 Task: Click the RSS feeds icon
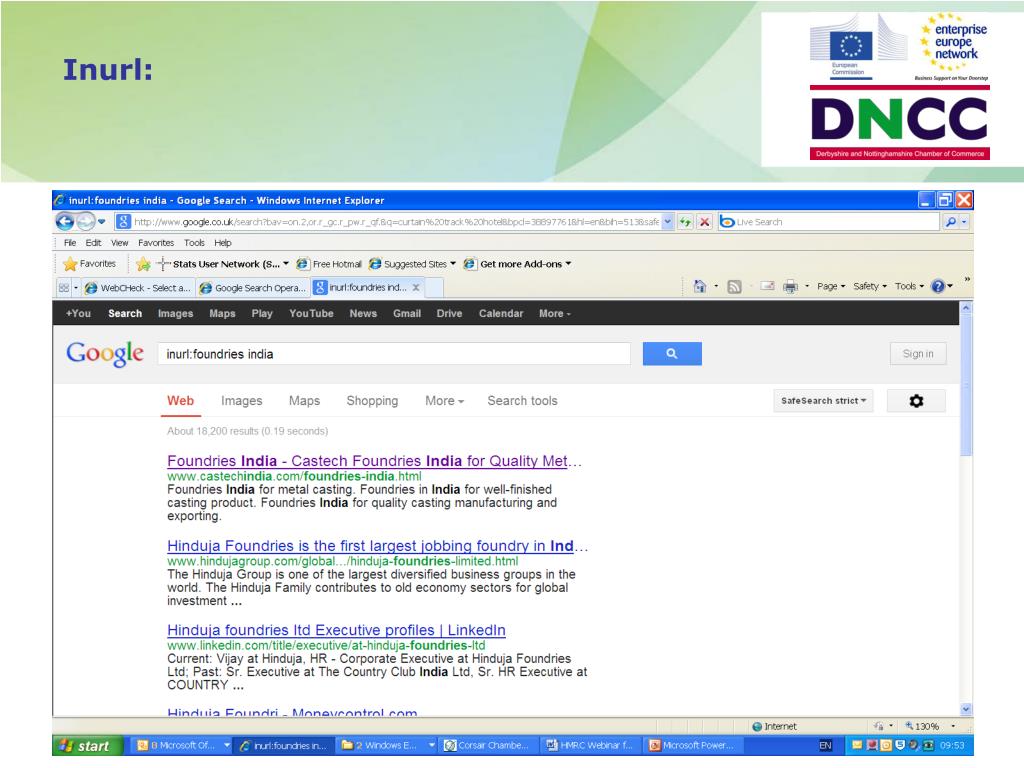click(x=735, y=286)
